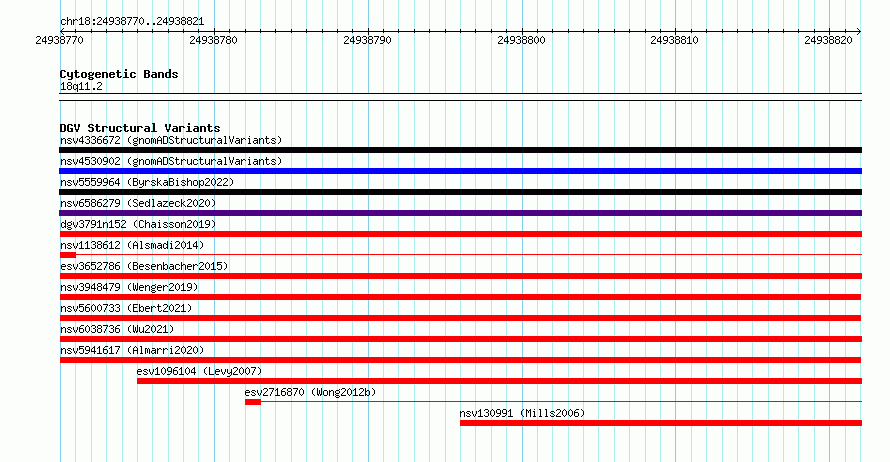Select the red esv1096104 variant bar
The image size is (890, 462).
(499, 381)
